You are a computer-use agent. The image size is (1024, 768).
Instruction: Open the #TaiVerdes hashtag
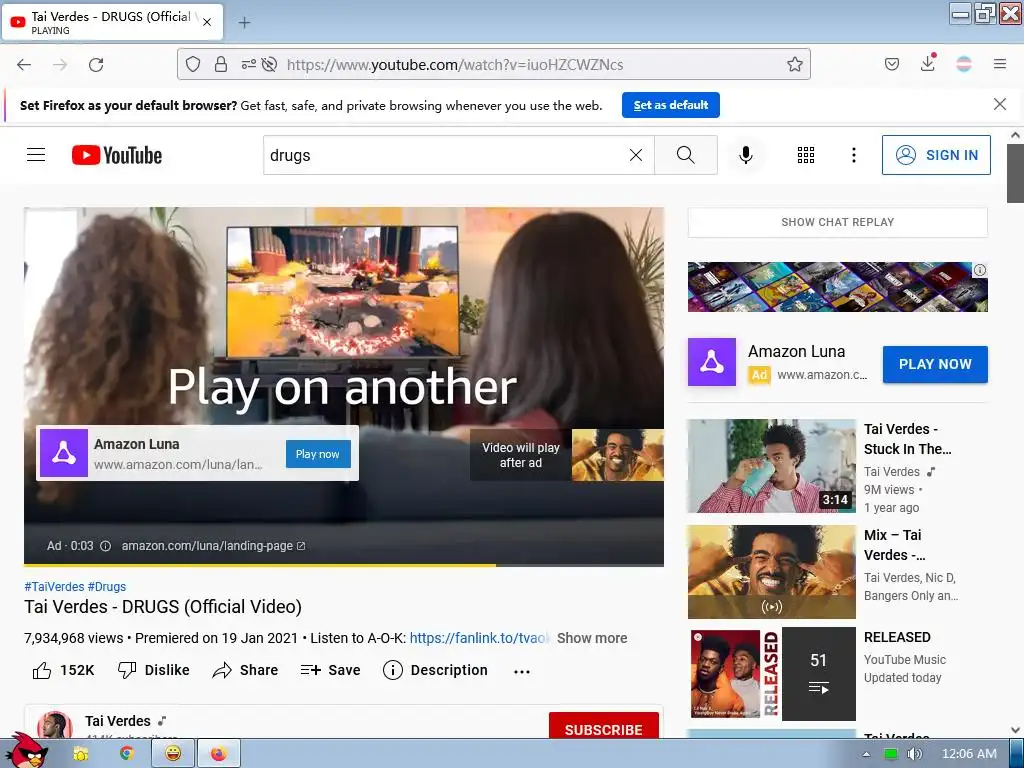coord(54,586)
